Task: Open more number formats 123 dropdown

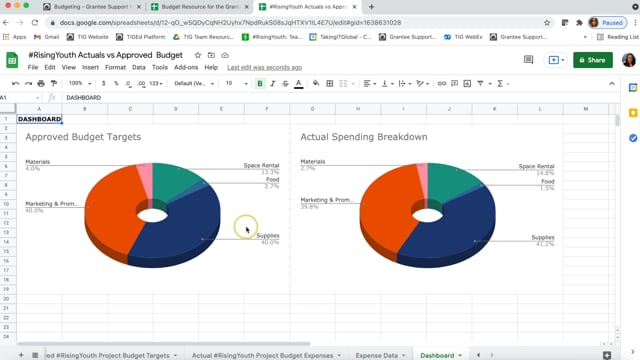Action: [156, 83]
